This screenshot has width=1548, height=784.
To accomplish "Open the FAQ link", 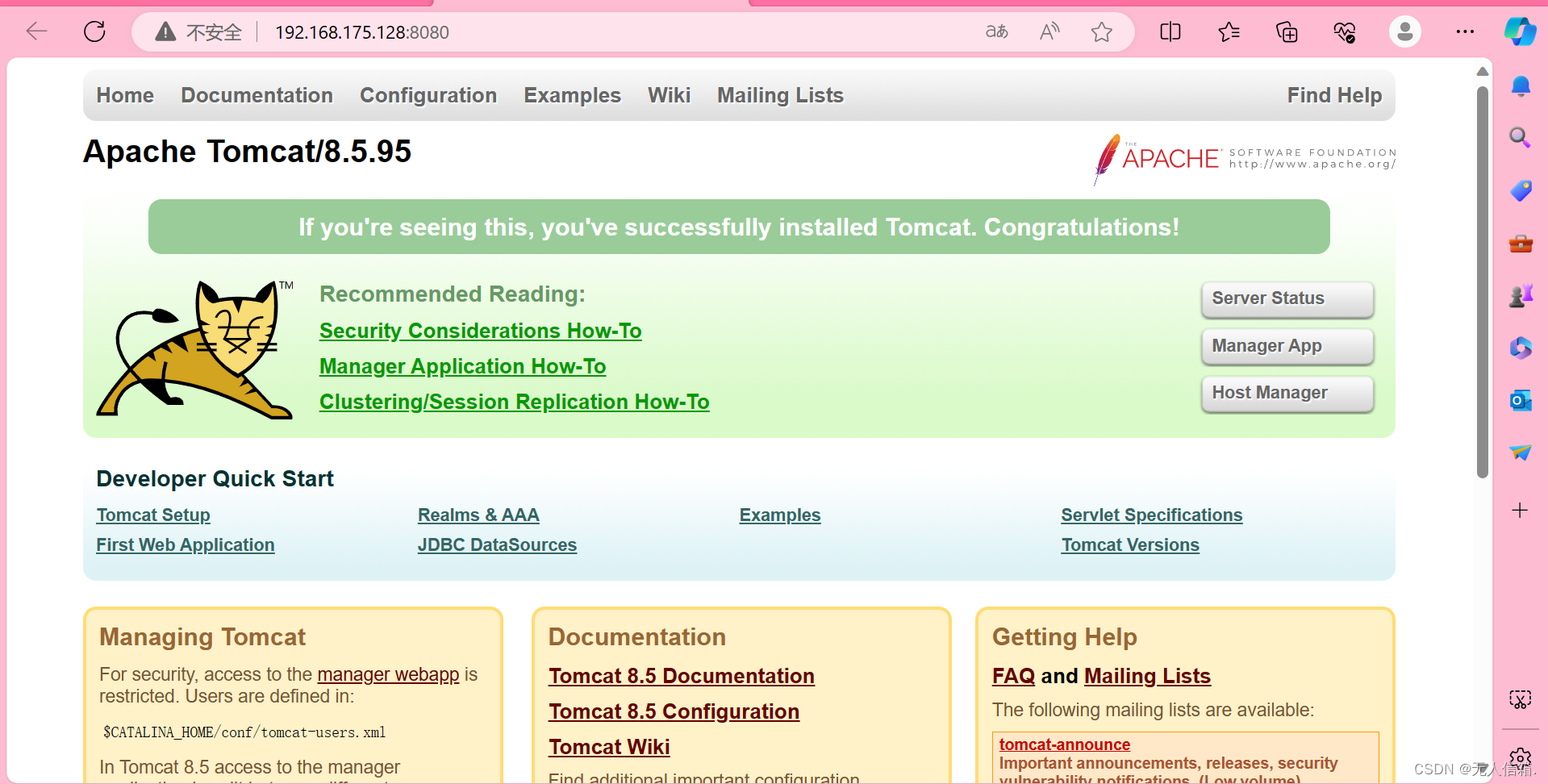I will (1013, 676).
